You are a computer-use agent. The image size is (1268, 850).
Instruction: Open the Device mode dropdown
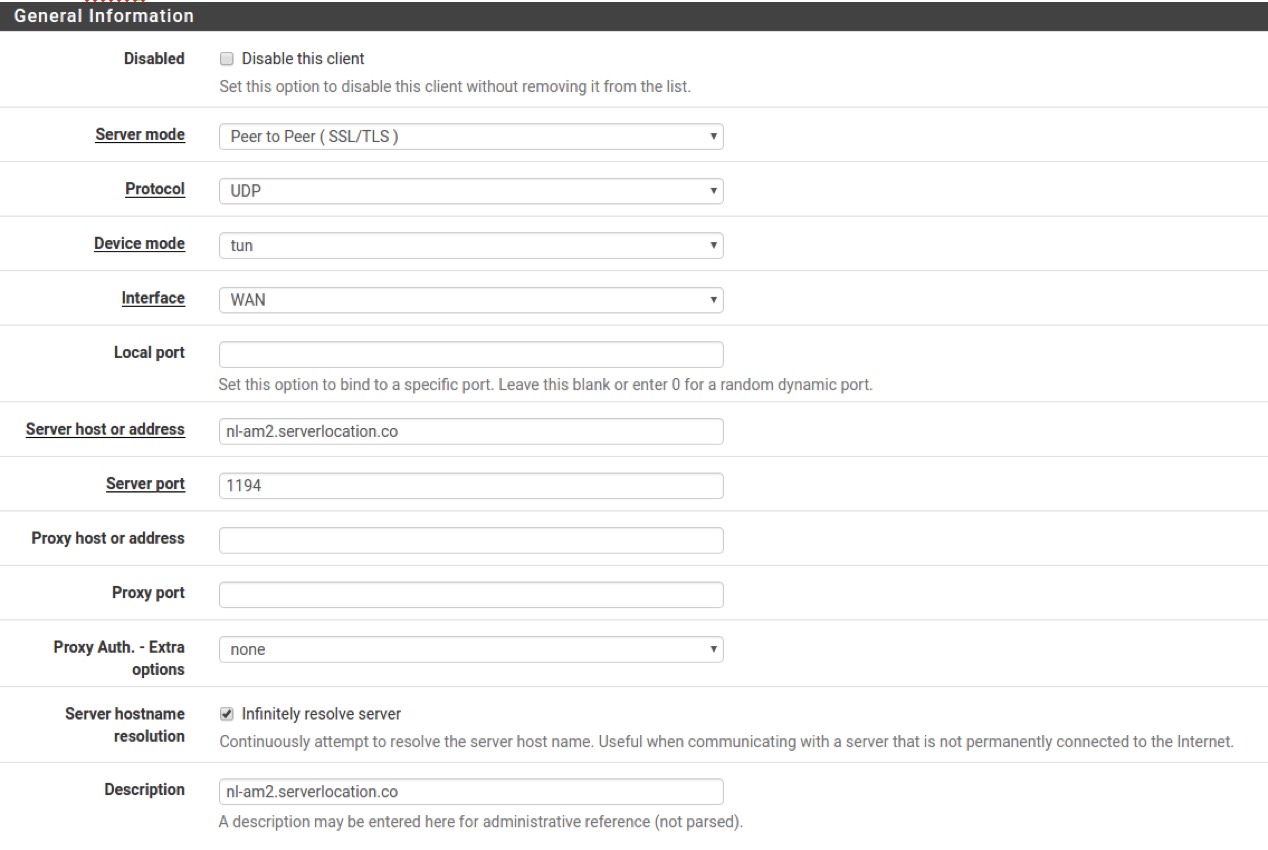[x=470, y=245]
